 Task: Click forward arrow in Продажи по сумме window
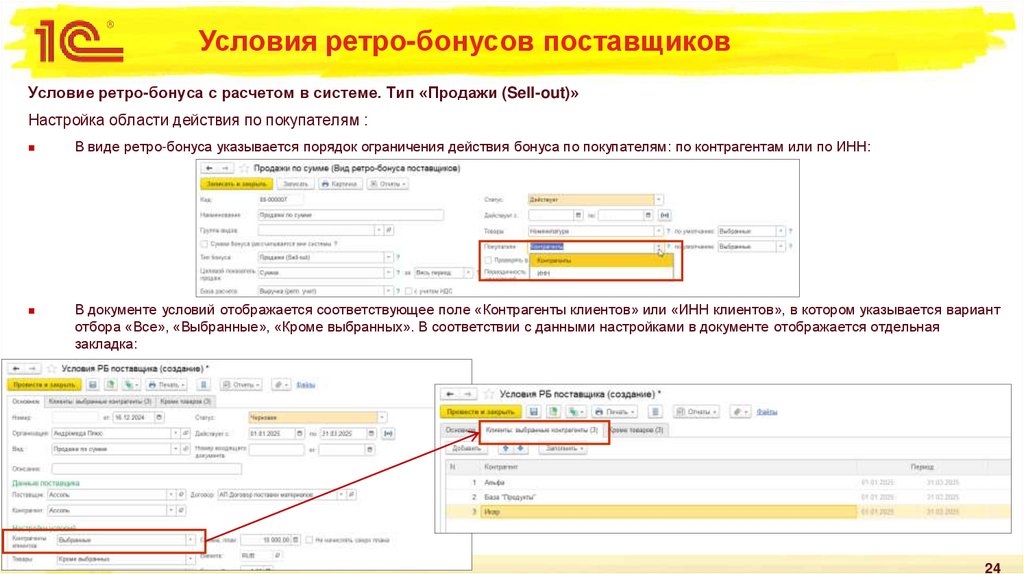coord(224,168)
